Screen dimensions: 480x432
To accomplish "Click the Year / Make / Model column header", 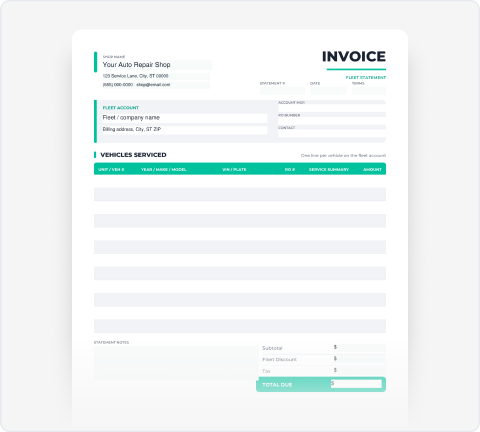I will pos(163,169).
